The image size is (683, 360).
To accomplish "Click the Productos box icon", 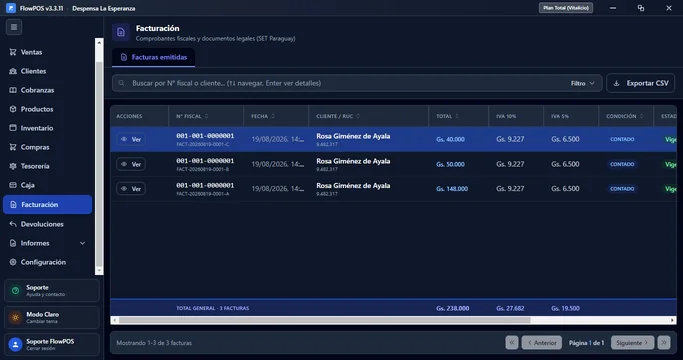I will (13, 109).
